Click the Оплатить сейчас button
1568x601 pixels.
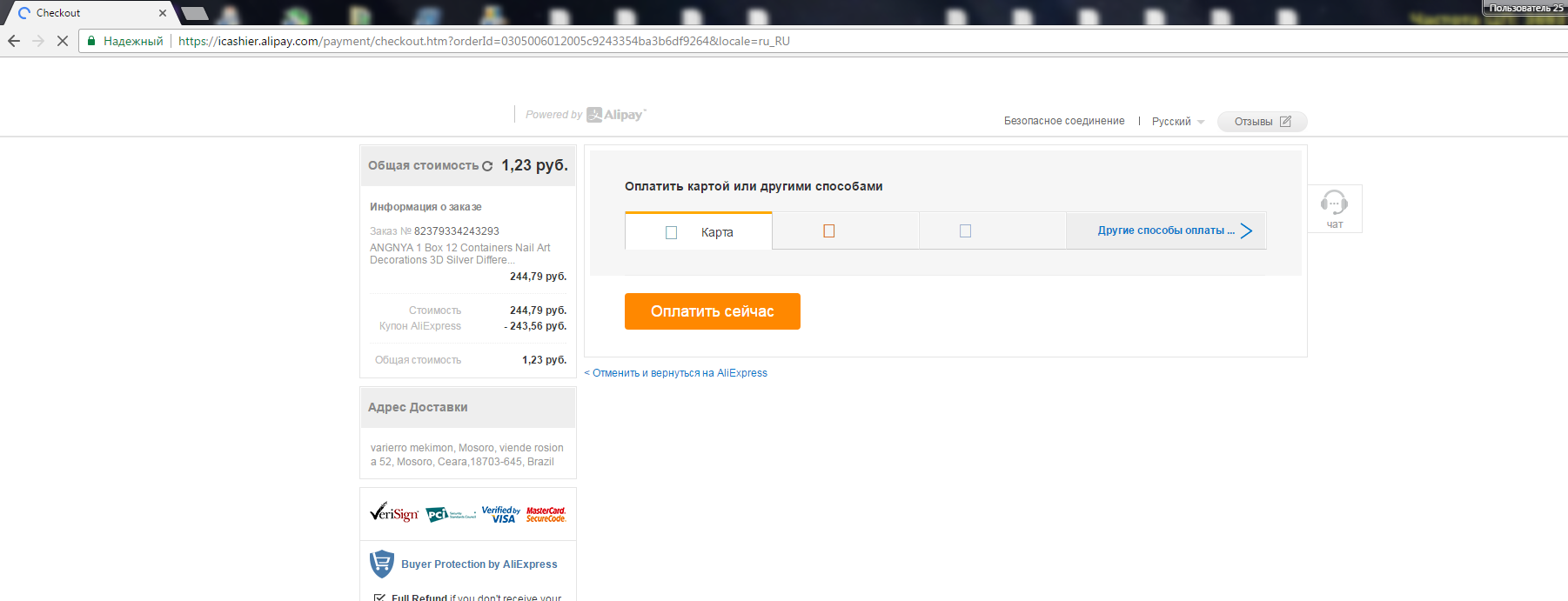(713, 311)
